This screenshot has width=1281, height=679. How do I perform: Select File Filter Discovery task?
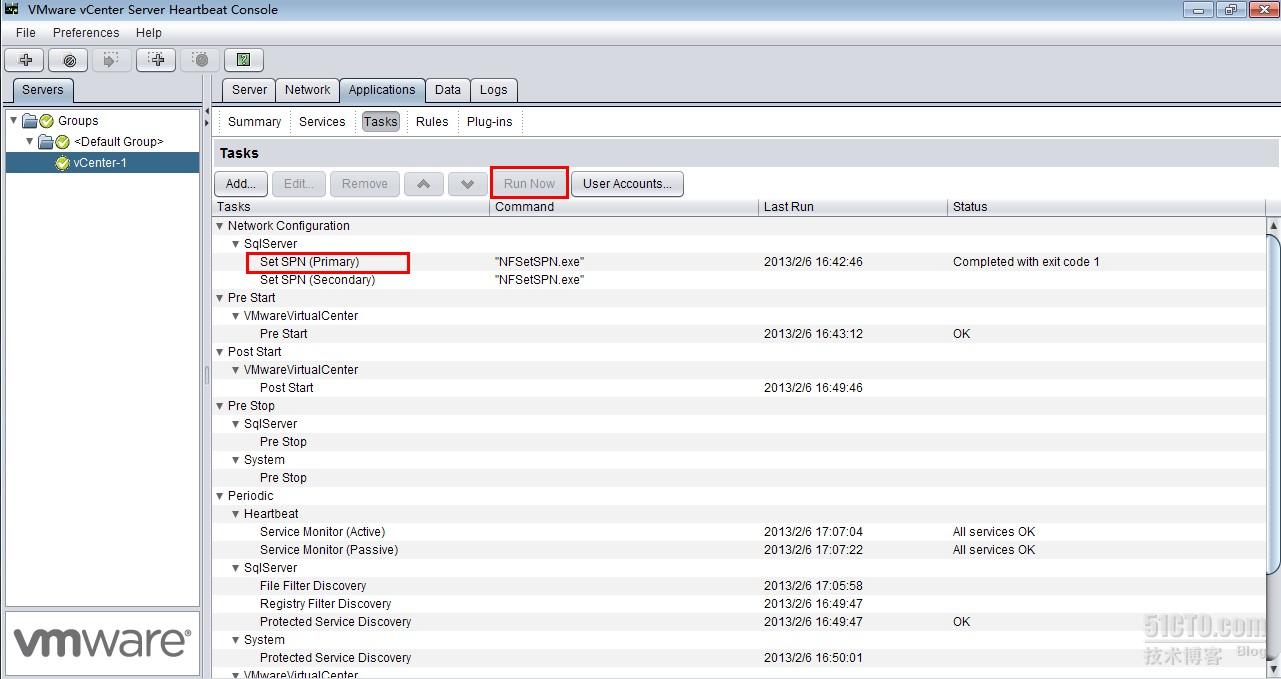(x=313, y=586)
